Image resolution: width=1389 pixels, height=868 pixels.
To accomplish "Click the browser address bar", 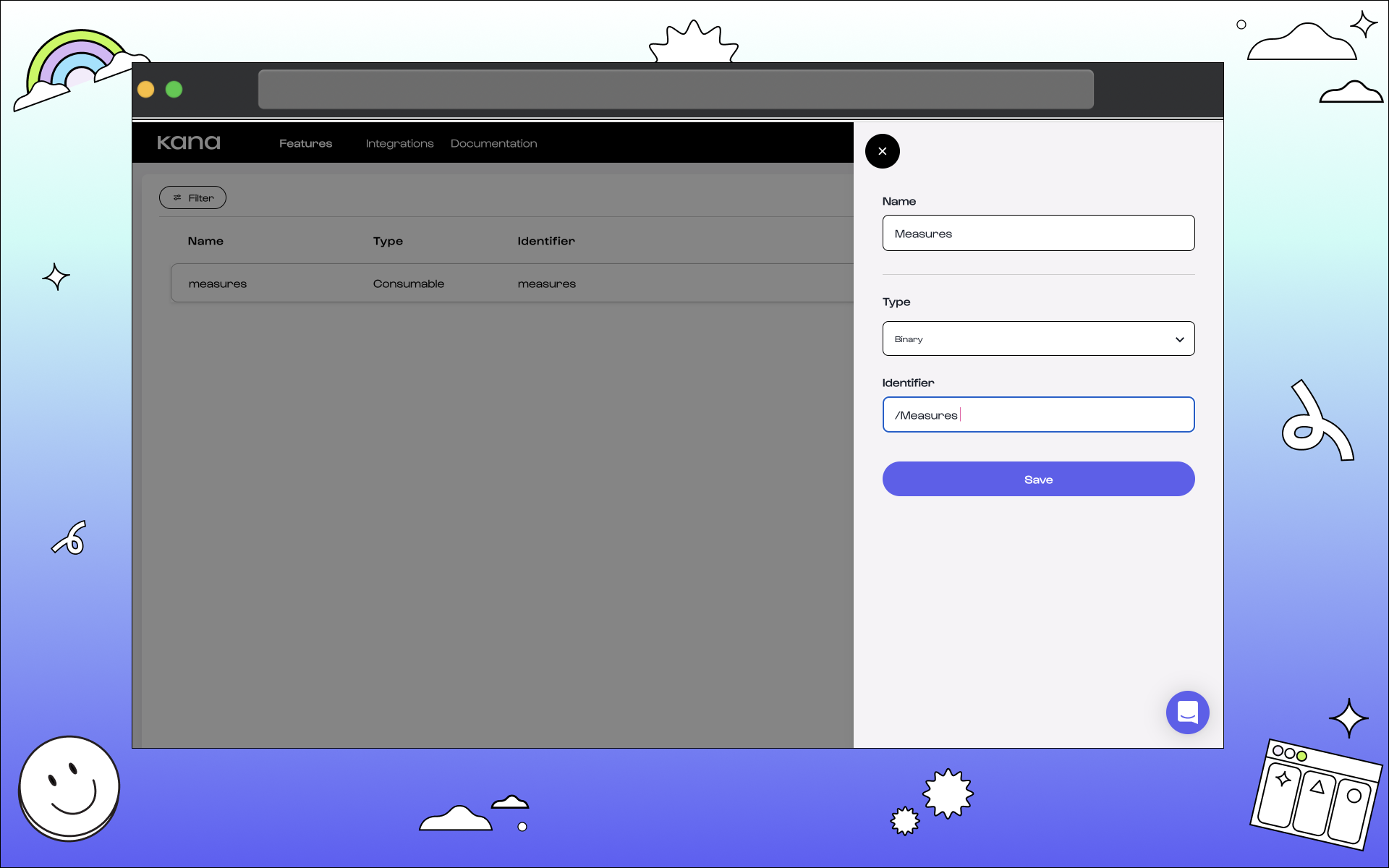I will 676,90.
